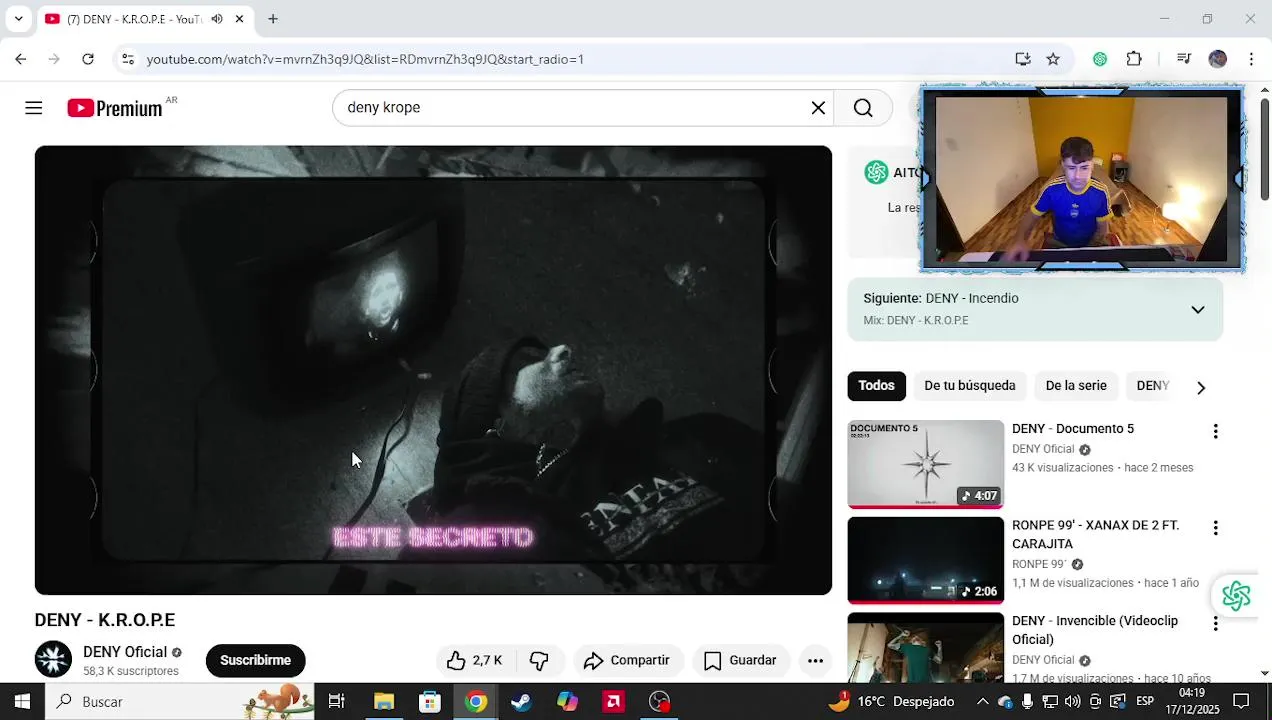Clear the search text with the X icon
Viewport: 1272px width, 720px height.
click(x=818, y=108)
